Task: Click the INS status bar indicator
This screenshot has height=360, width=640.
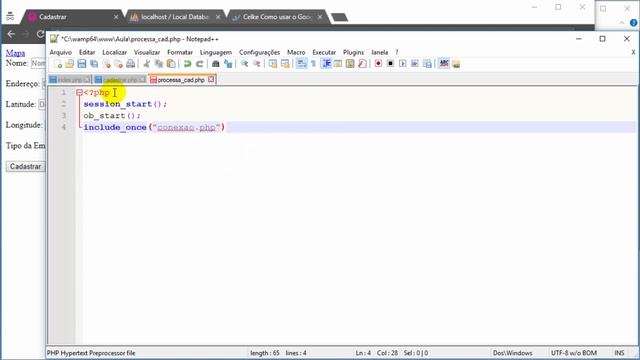Action: [x=619, y=353]
